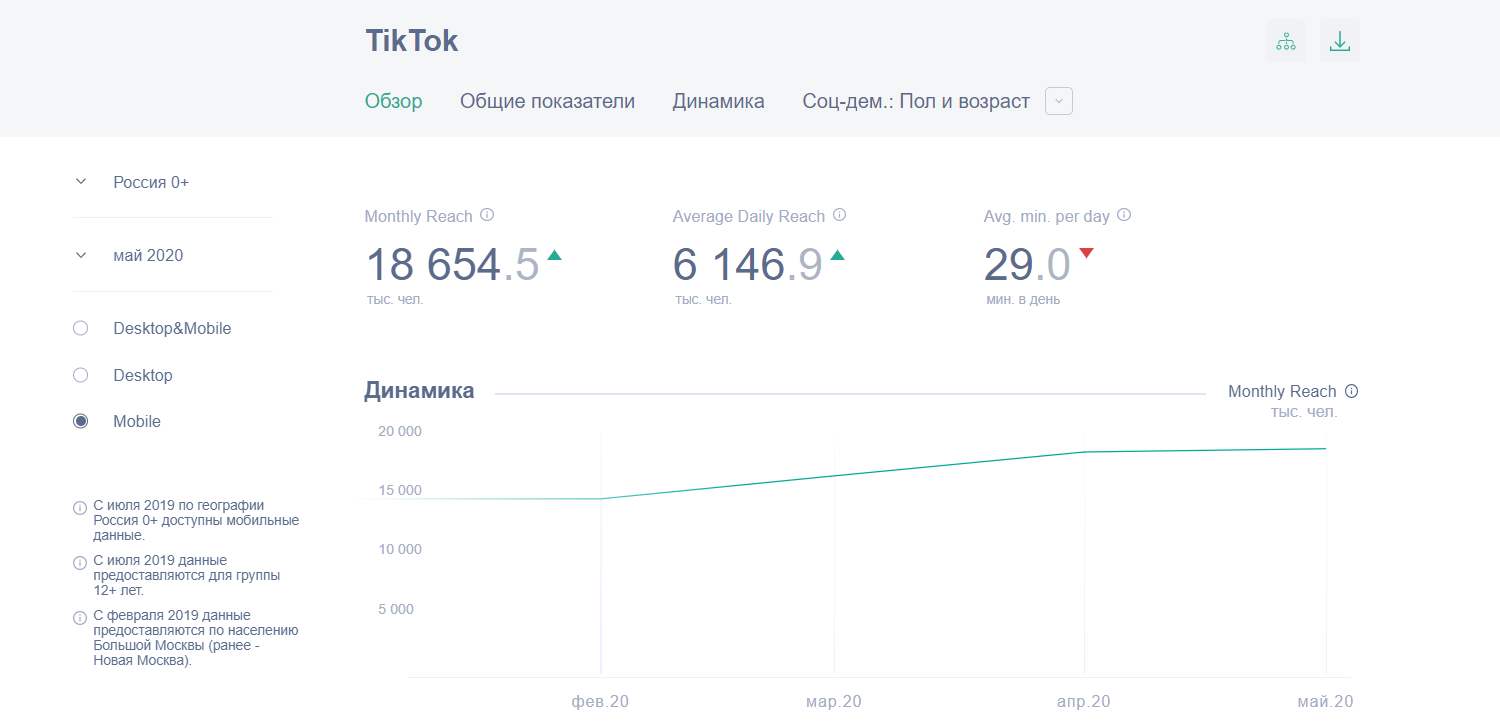Click the апр.20 point on the chart axis
The height and width of the screenshot is (722, 1500).
point(1084,701)
